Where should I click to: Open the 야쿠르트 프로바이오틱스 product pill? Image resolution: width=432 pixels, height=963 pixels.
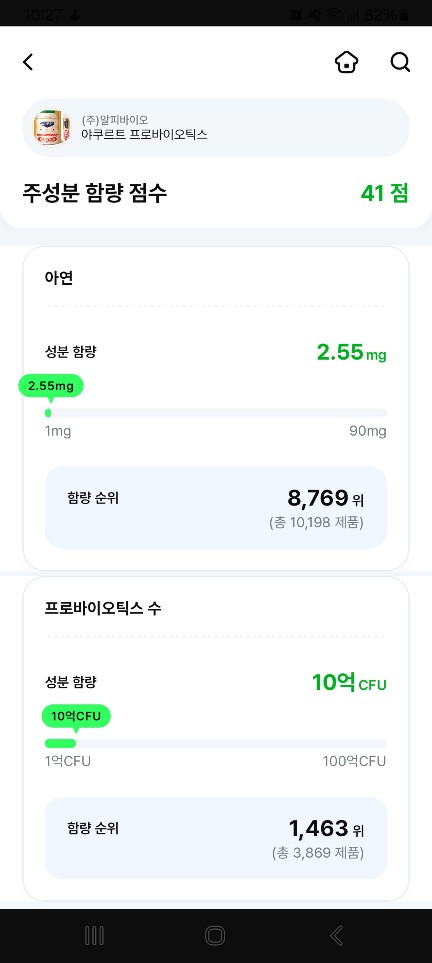pos(216,128)
